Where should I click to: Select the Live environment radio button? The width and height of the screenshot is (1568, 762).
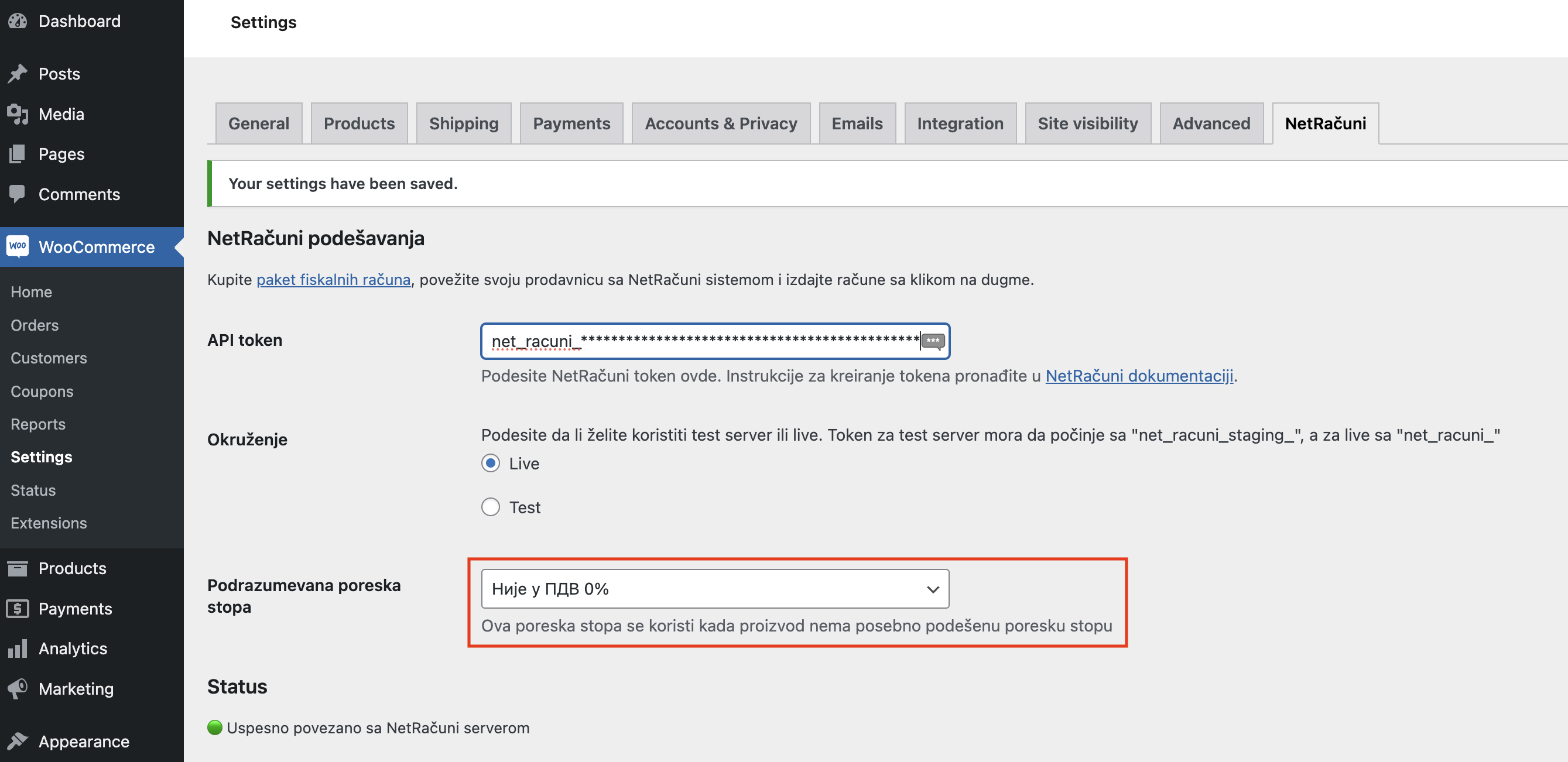click(x=490, y=463)
